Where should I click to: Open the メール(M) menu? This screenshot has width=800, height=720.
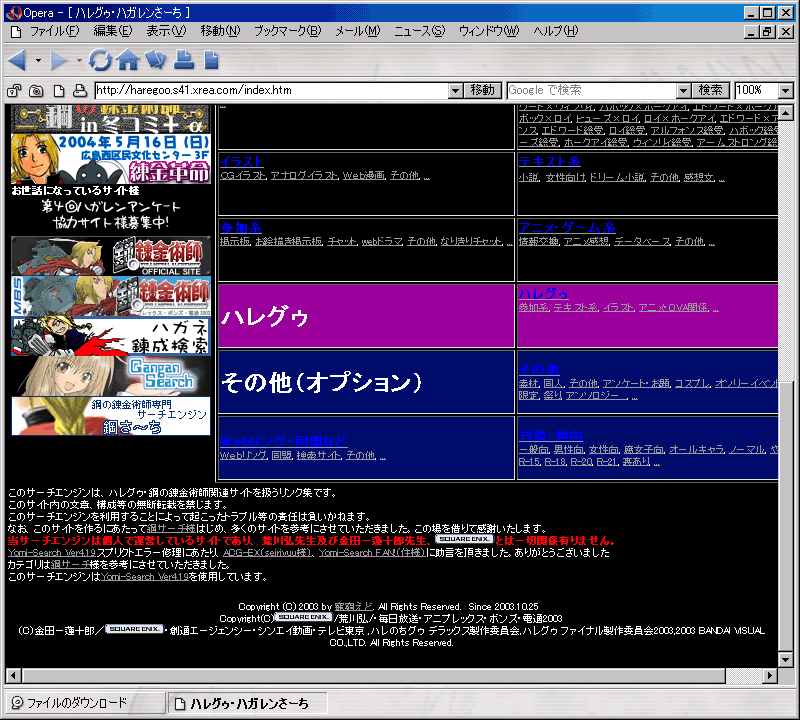point(358,31)
